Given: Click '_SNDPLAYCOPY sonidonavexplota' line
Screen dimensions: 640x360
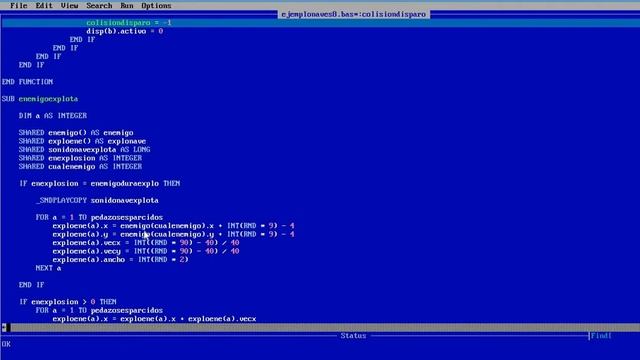Looking at the screenshot, I should (97, 200).
